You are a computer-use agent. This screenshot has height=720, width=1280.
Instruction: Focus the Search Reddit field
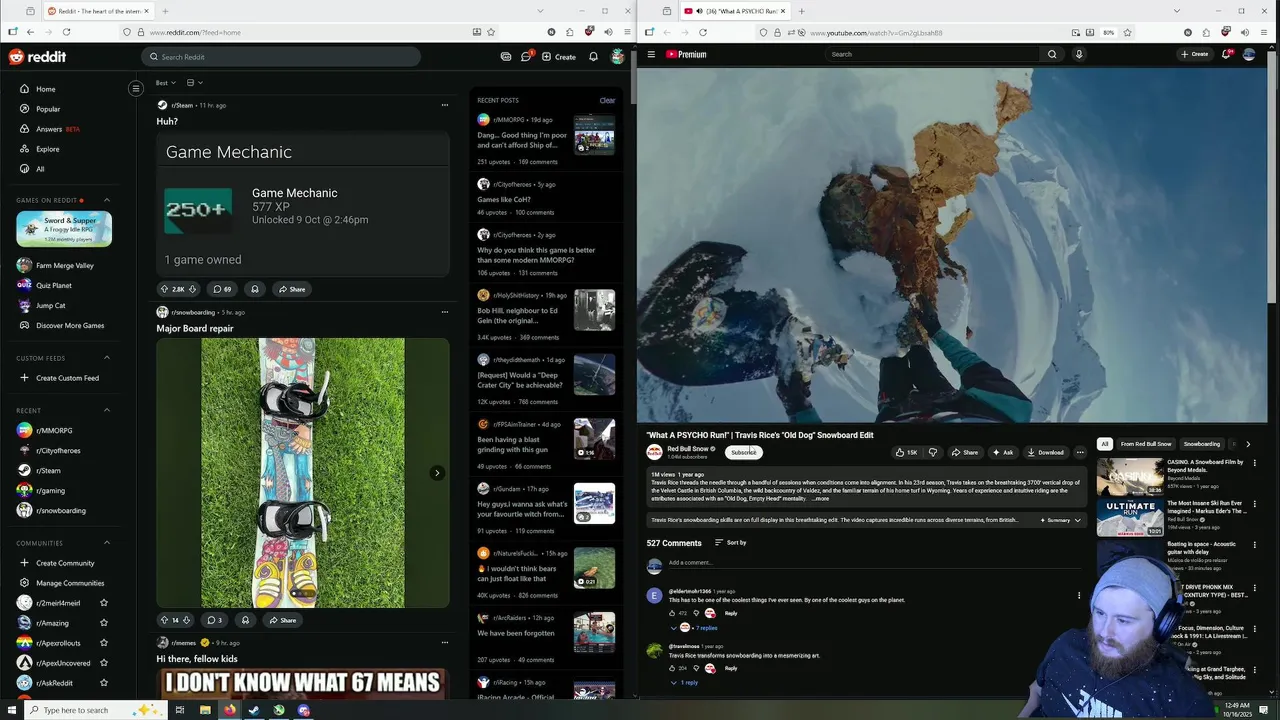point(281,57)
